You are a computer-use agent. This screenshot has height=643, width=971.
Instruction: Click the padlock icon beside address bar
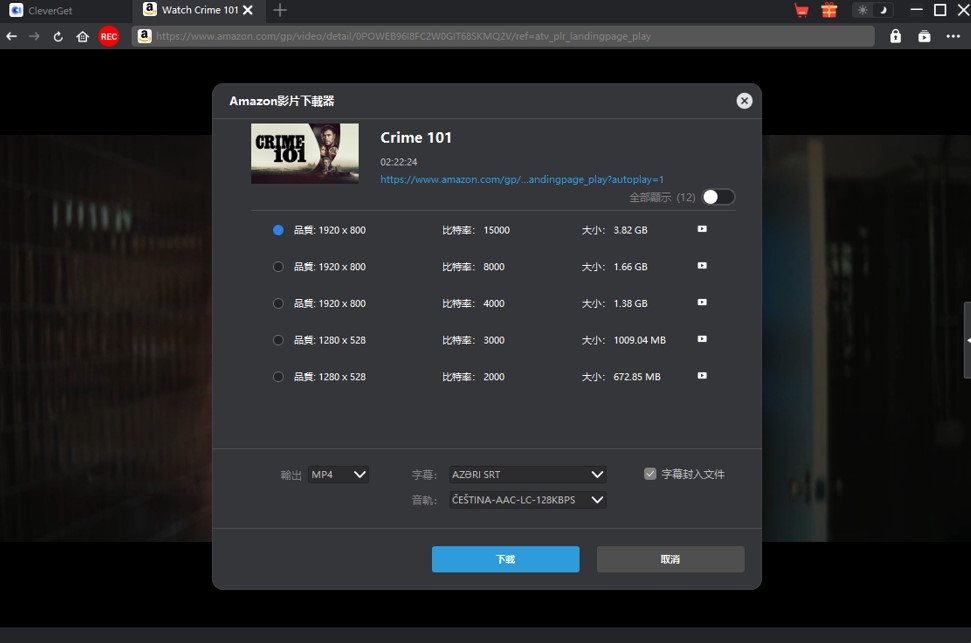[895, 36]
